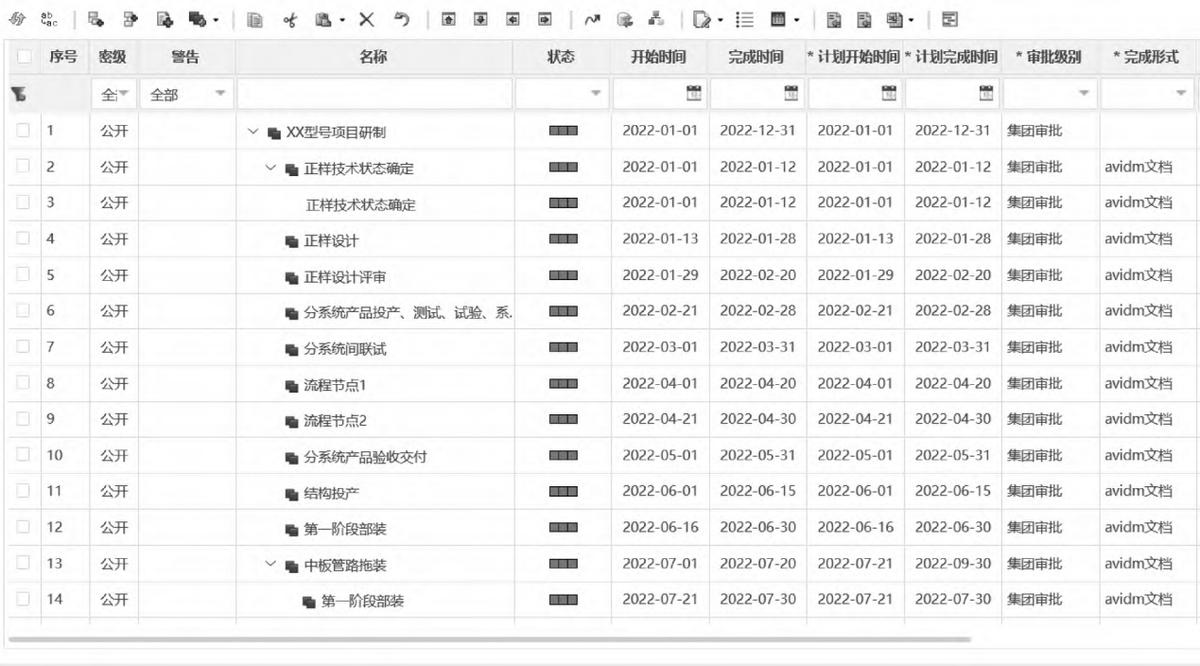
Task: Sort by the 状态 column header
Action: click(x=561, y=57)
